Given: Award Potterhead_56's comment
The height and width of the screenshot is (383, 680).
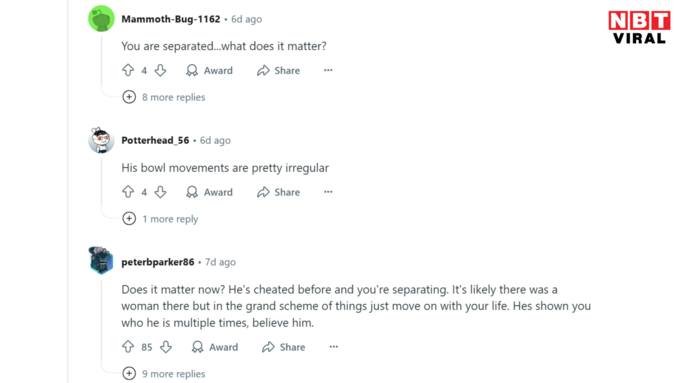Looking at the screenshot, I should [209, 192].
